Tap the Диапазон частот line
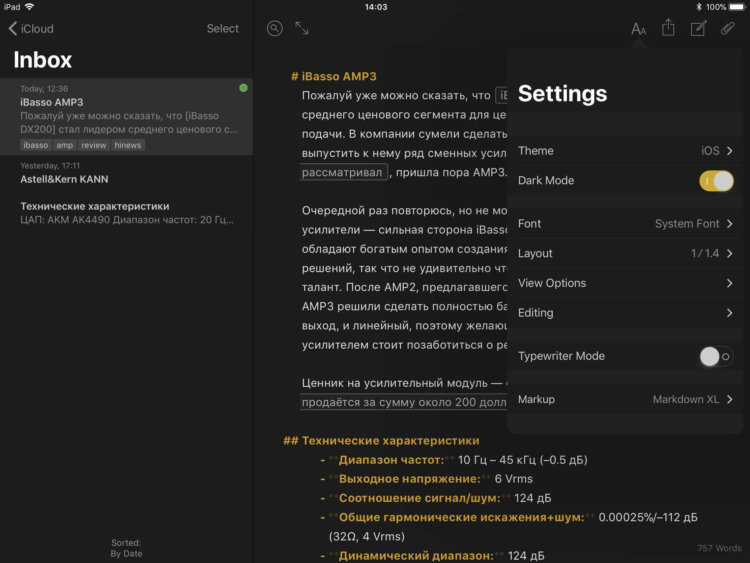This screenshot has width=750, height=563. point(454,460)
